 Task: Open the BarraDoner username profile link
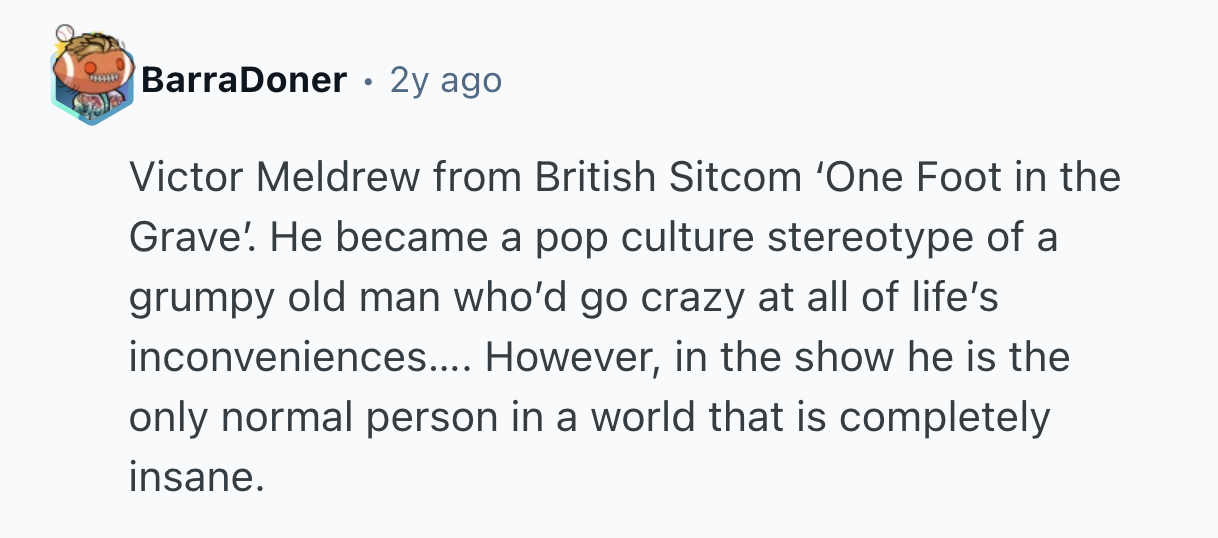[244, 80]
